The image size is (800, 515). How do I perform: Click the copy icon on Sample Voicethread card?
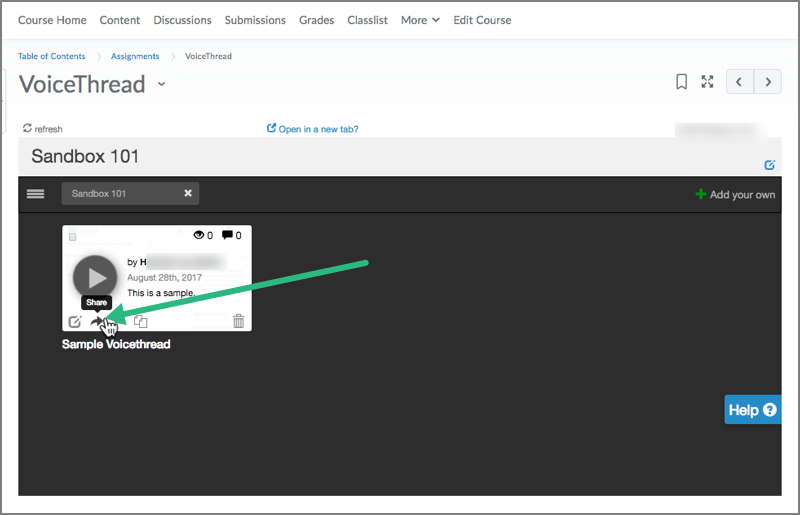[140, 322]
